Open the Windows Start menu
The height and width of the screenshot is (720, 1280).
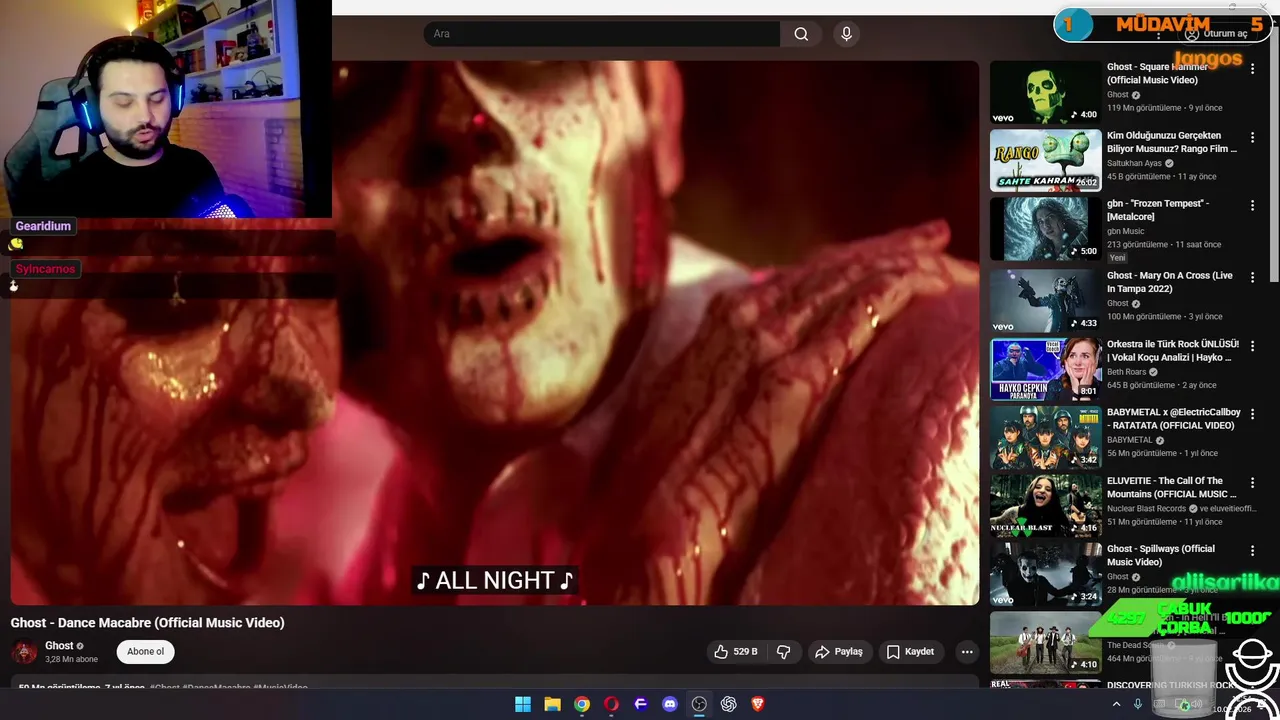pyautogui.click(x=523, y=704)
